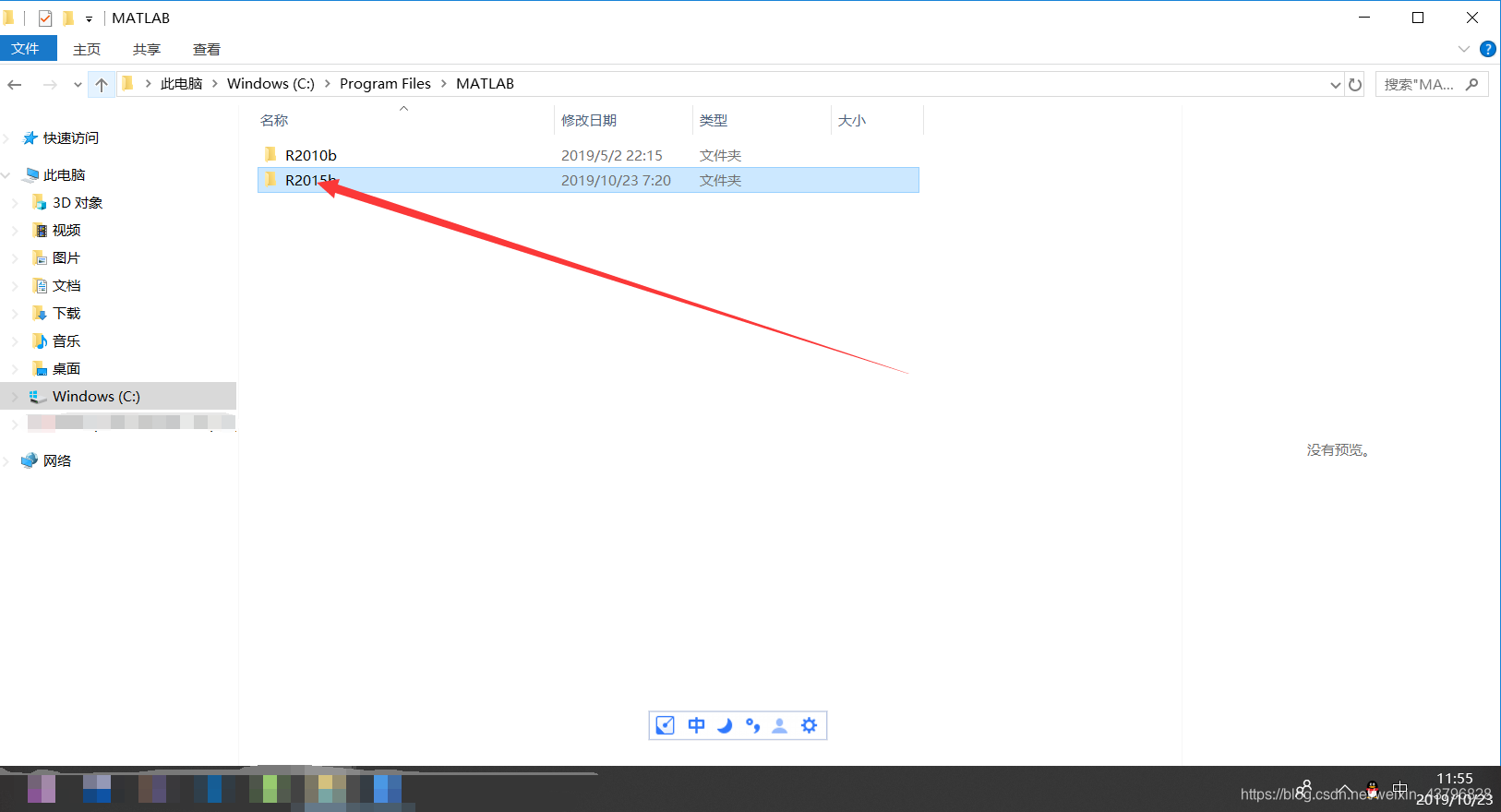Viewport: 1501px width, 812px height.
Task: Go back with the left arrow
Action: pyautogui.click(x=15, y=84)
